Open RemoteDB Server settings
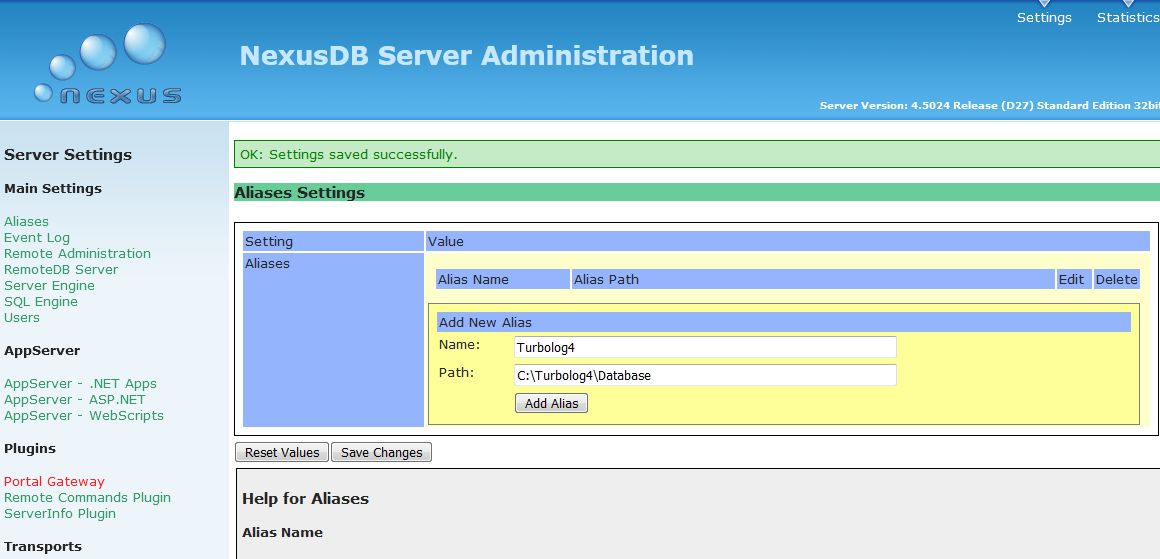This screenshot has height=559, width=1160. (x=61, y=269)
